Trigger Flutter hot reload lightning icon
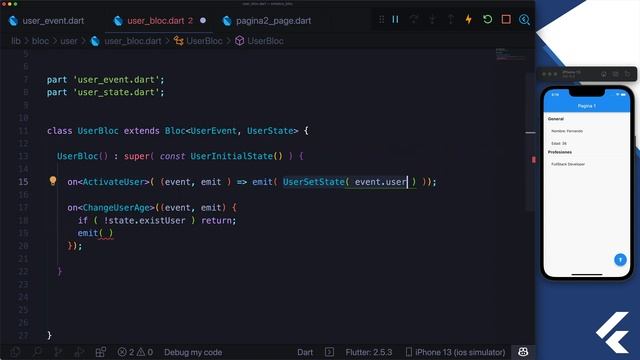640x360 pixels. coord(469,20)
